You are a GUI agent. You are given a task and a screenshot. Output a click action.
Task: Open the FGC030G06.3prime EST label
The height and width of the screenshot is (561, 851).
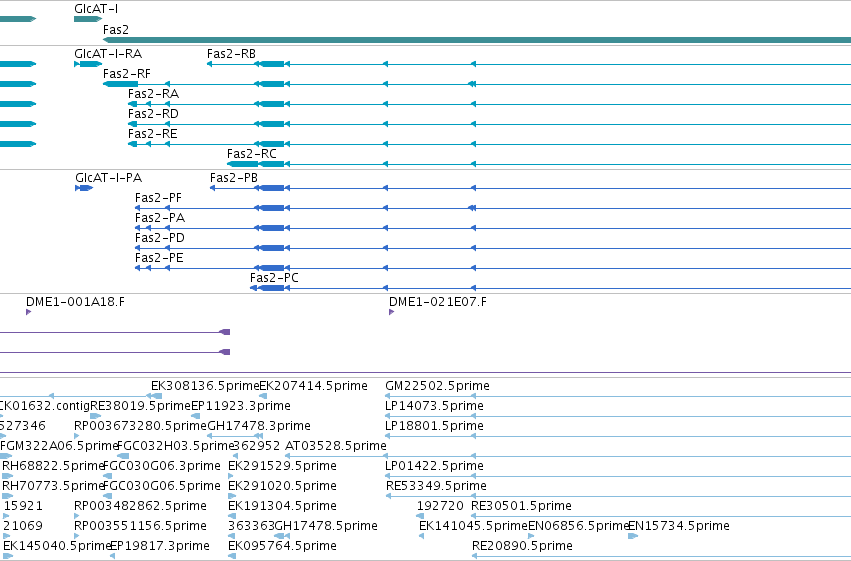[x=162, y=467]
